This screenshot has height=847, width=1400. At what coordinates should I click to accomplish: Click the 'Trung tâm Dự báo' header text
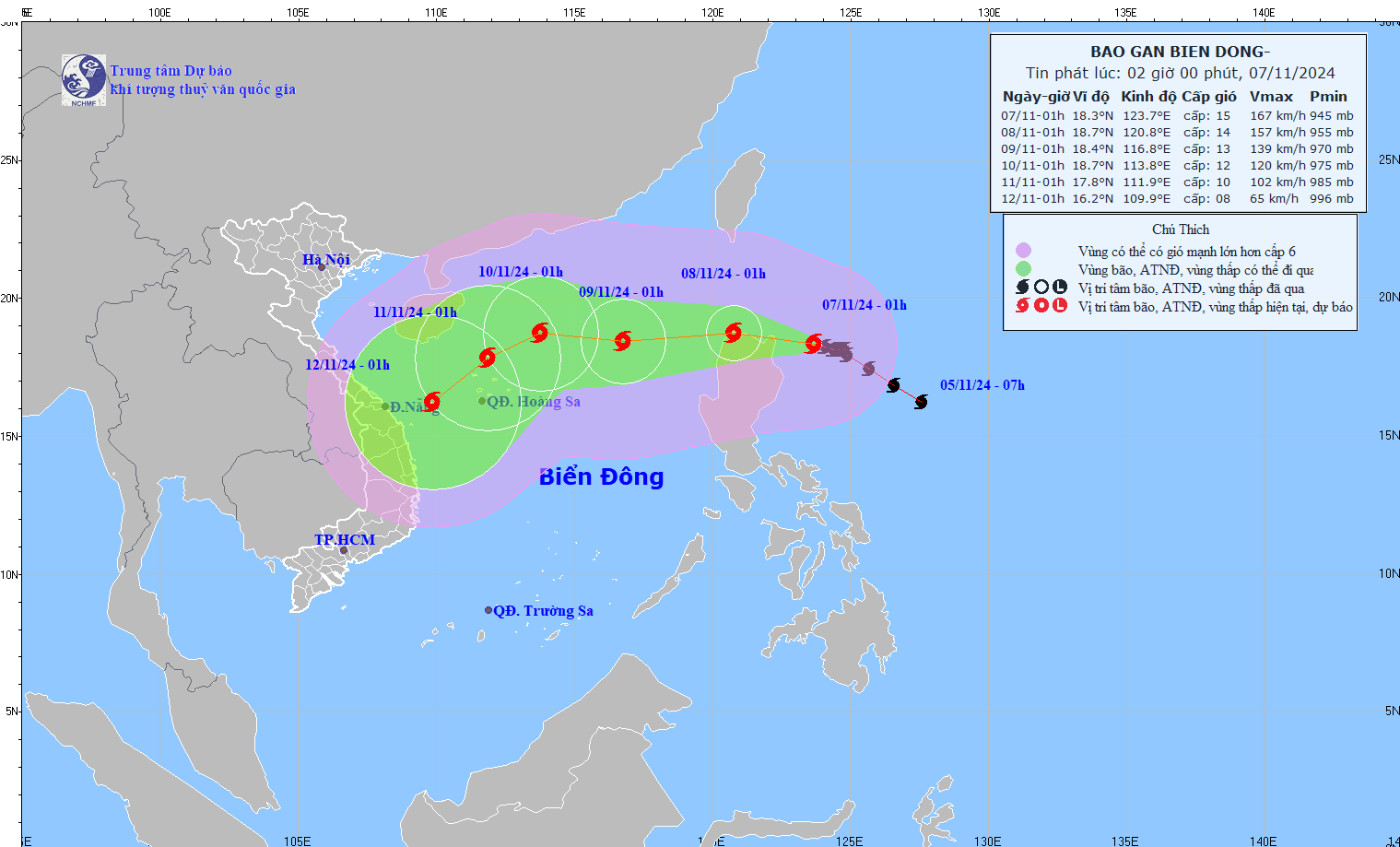coord(171,71)
